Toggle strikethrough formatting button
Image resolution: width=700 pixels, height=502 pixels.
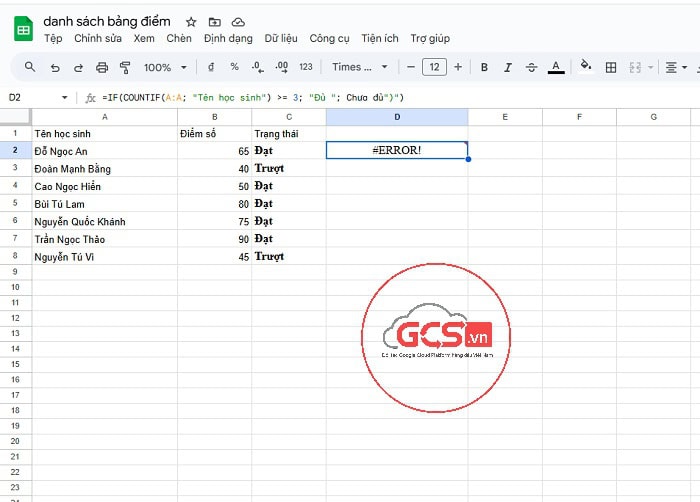pos(532,67)
